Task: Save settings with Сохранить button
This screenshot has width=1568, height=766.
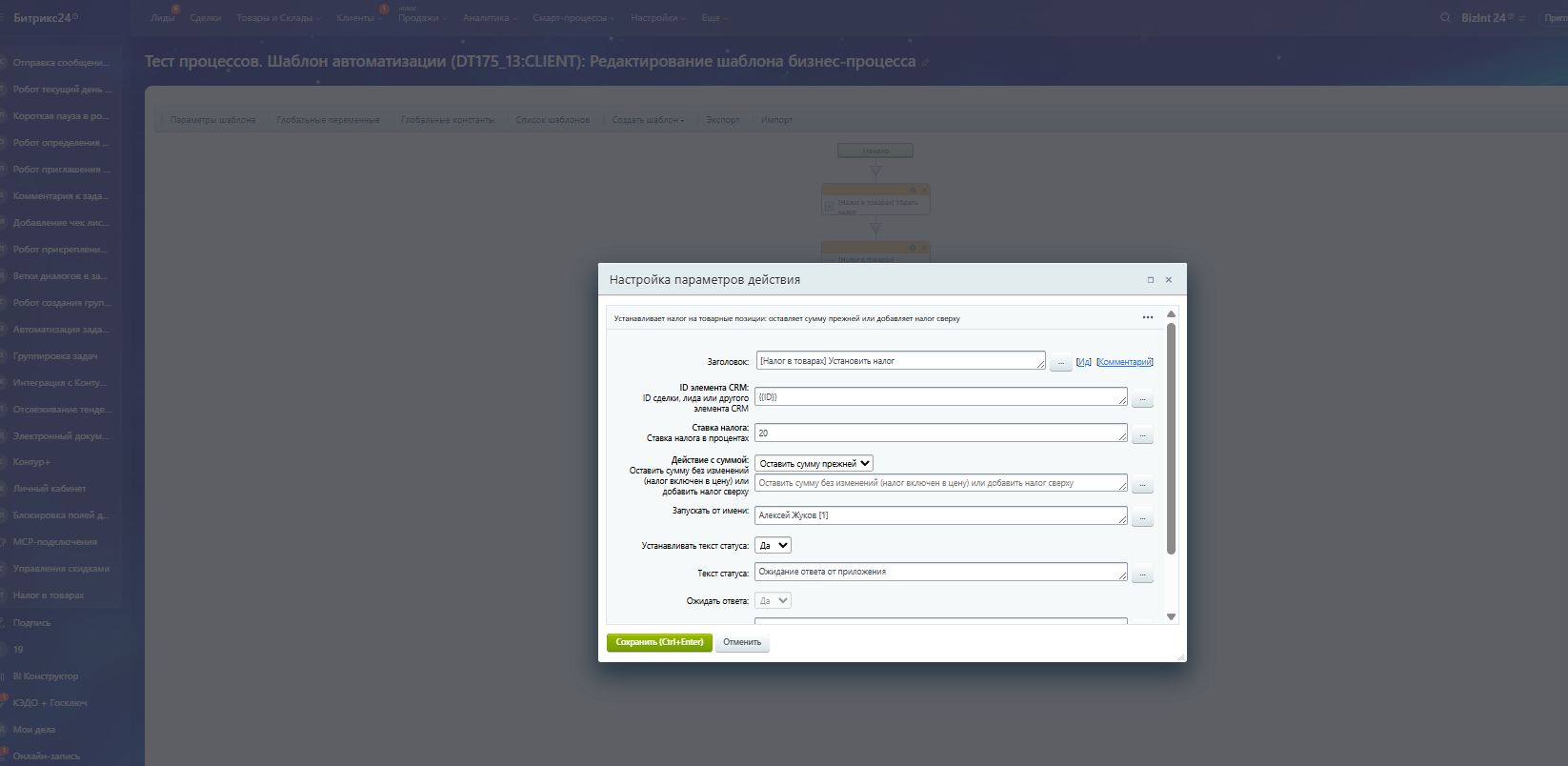Action: 659,642
